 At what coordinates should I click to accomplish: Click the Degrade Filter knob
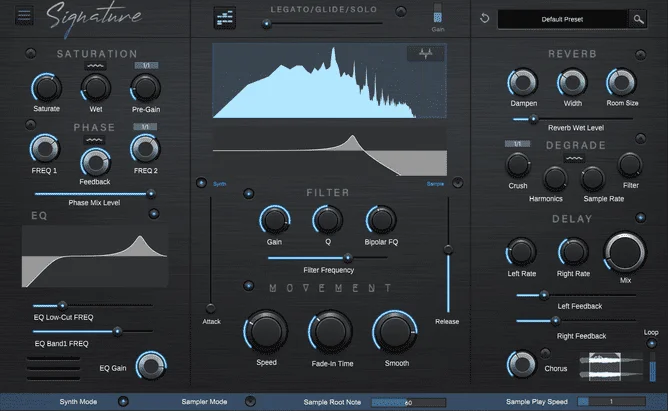[x=630, y=165]
